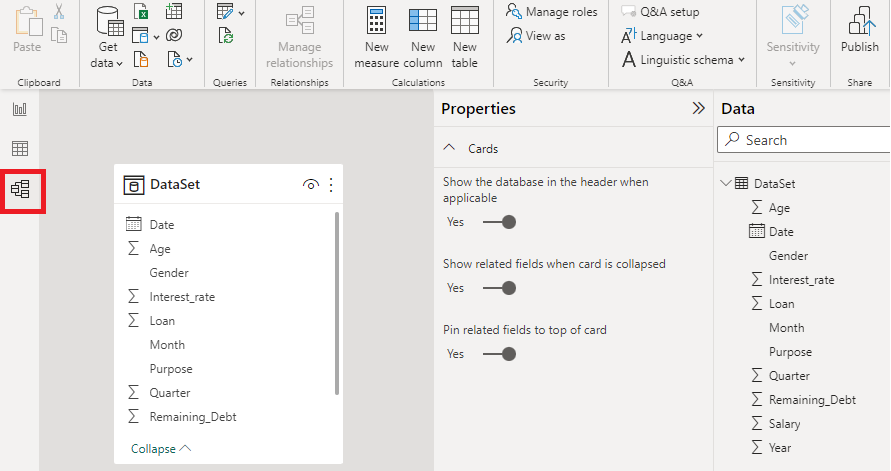
Task: Toggle the DataSet card visibility eye
Action: coord(311,185)
